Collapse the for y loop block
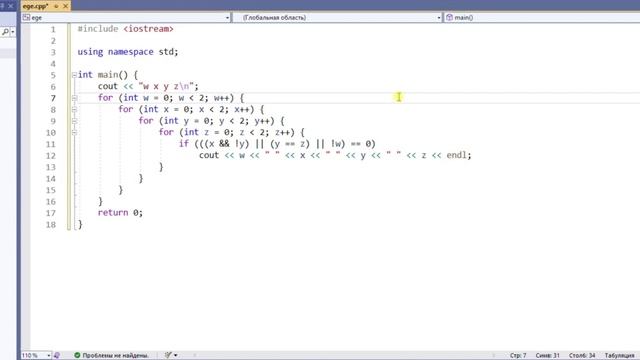The image size is (640, 360). click(x=74, y=121)
